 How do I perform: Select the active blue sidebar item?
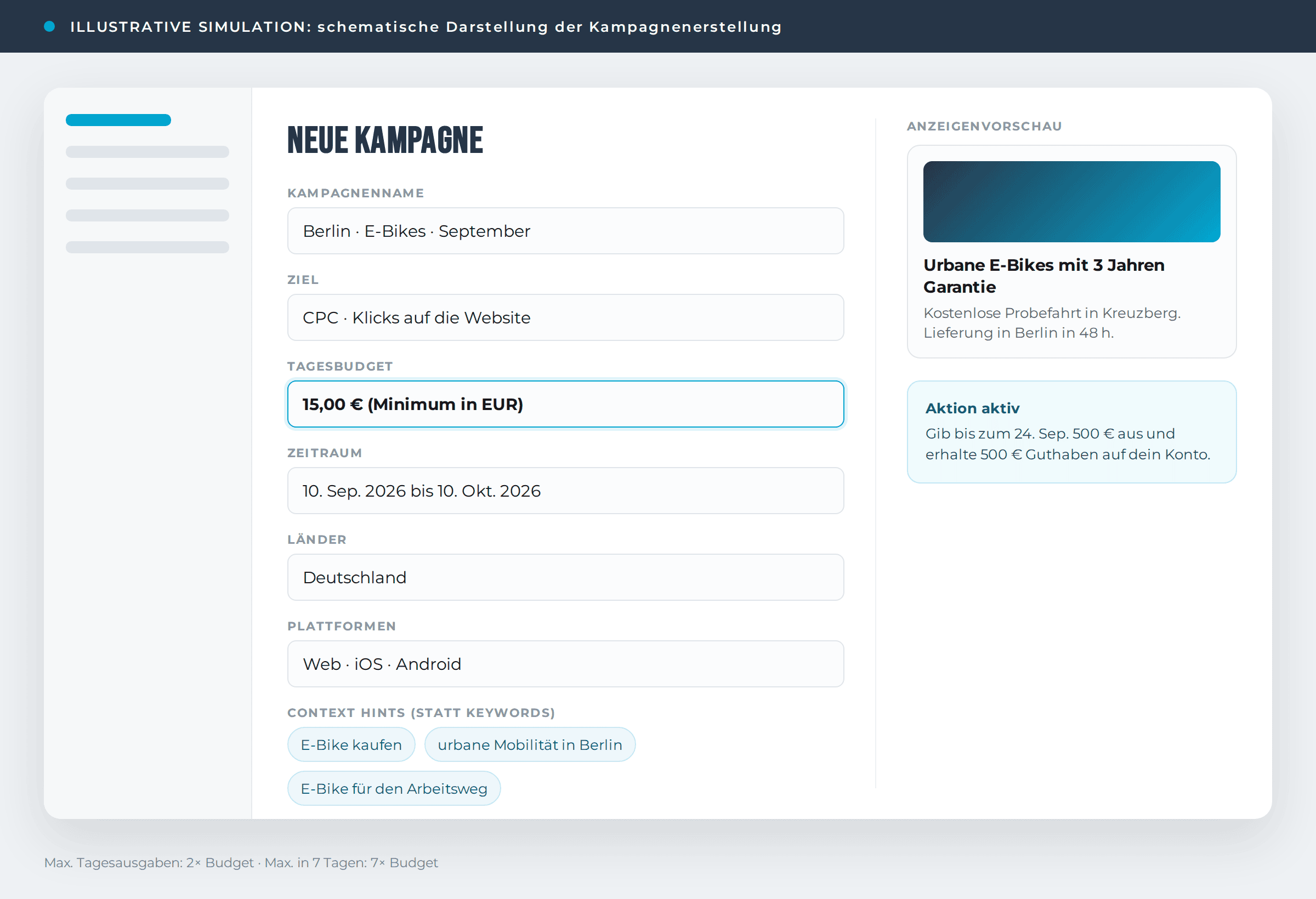[118, 120]
